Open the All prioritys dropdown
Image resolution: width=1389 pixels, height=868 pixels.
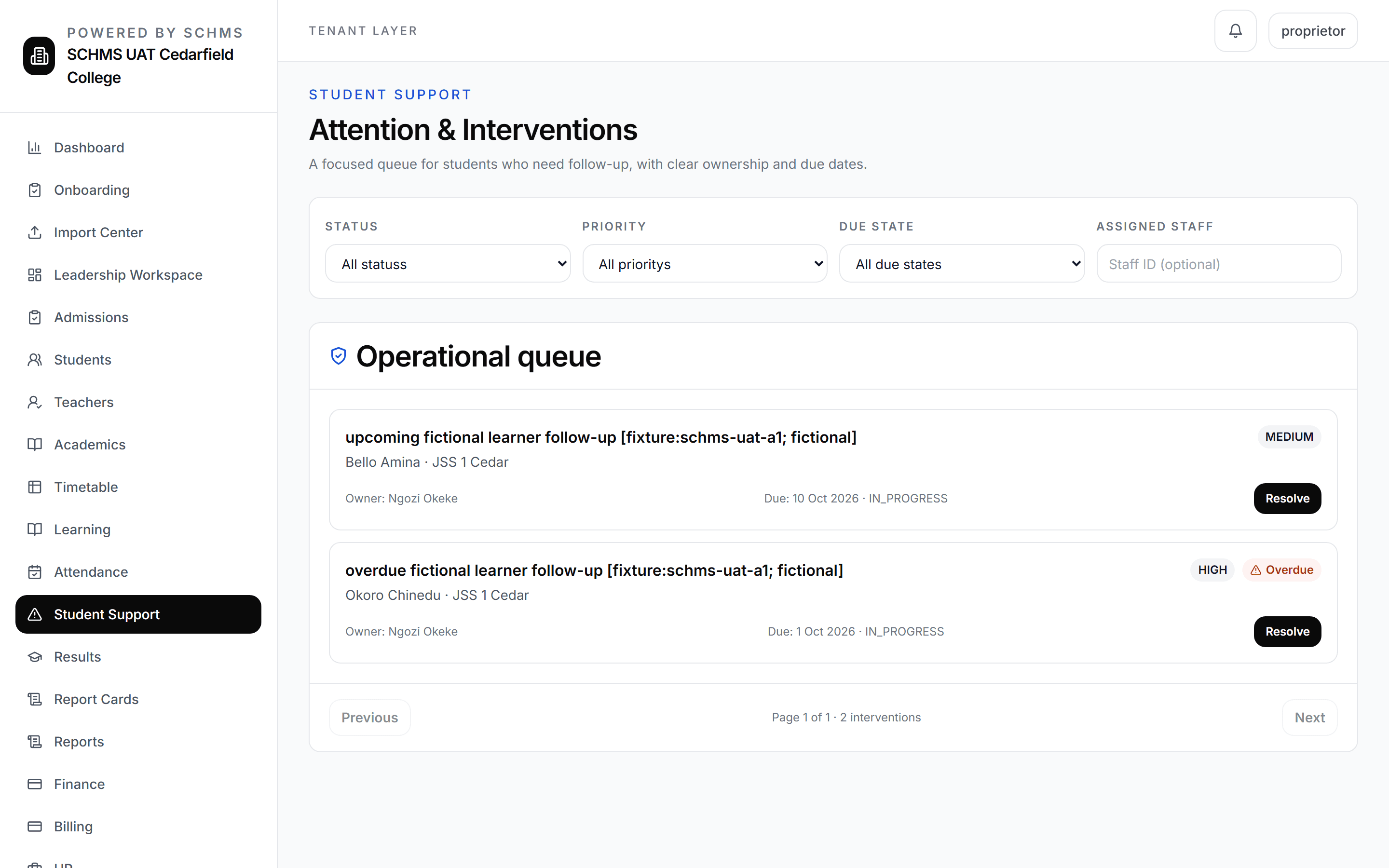tap(705, 263)
